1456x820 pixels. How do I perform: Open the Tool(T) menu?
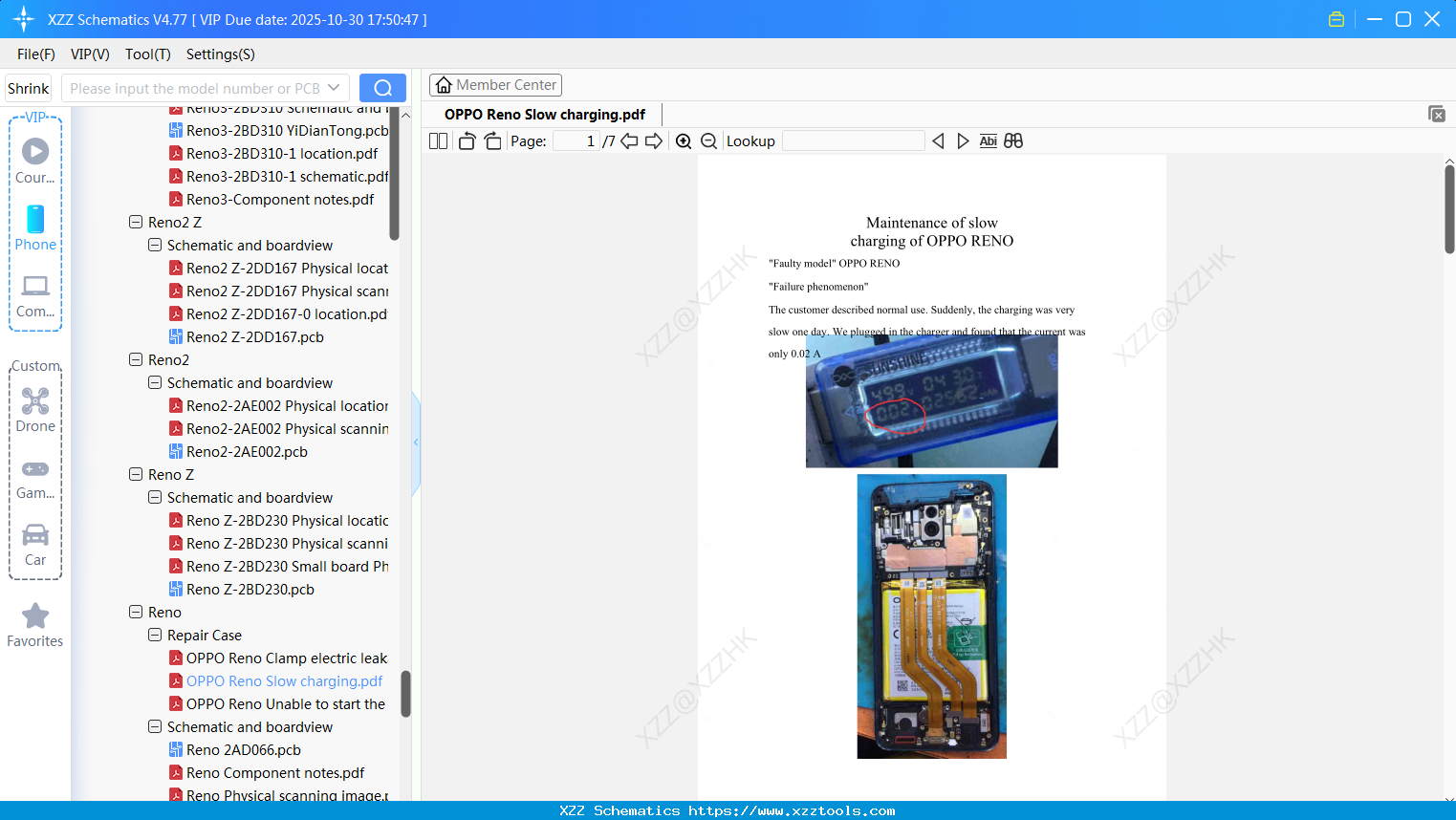coord(148,54)
